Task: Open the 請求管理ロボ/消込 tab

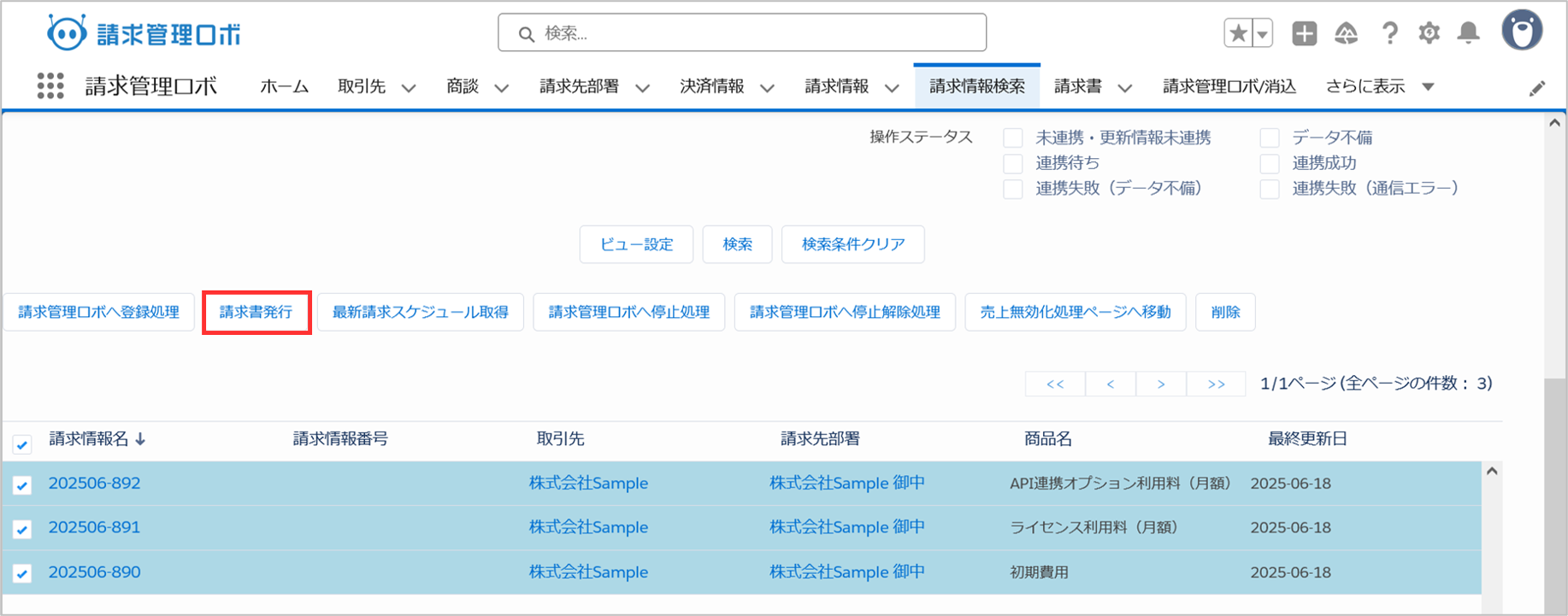Action: tap(1229, 87)
